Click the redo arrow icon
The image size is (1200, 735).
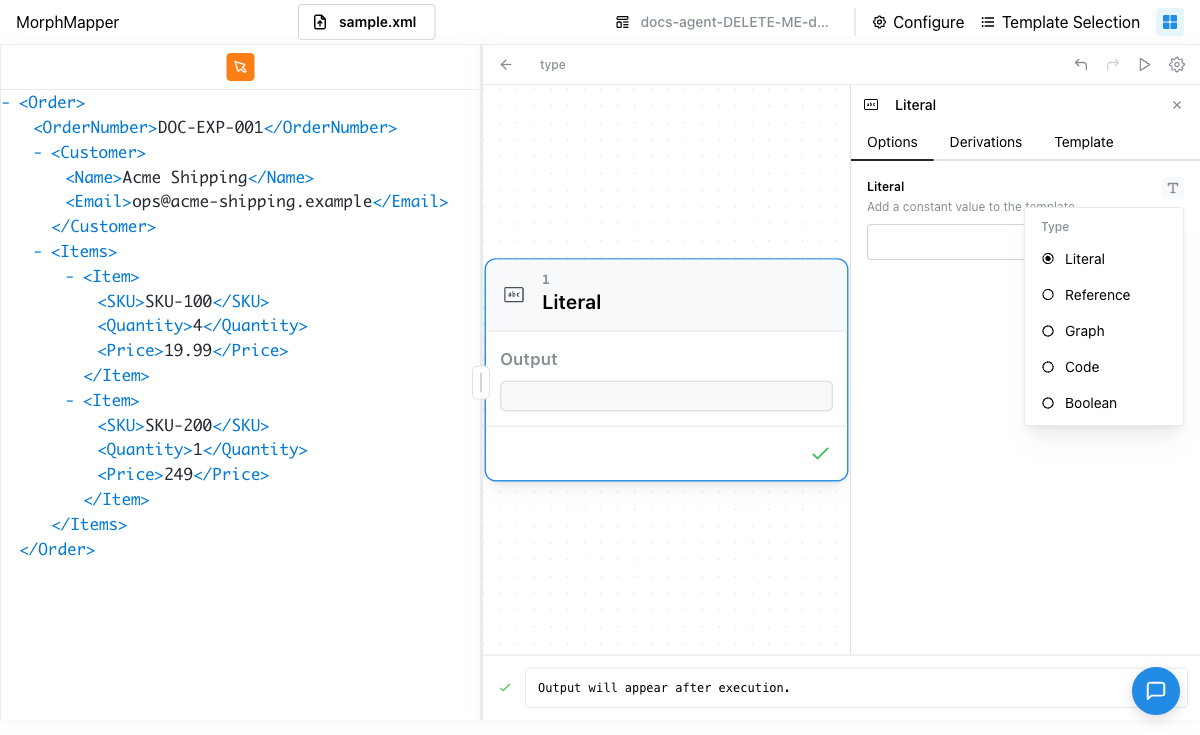1113,65
